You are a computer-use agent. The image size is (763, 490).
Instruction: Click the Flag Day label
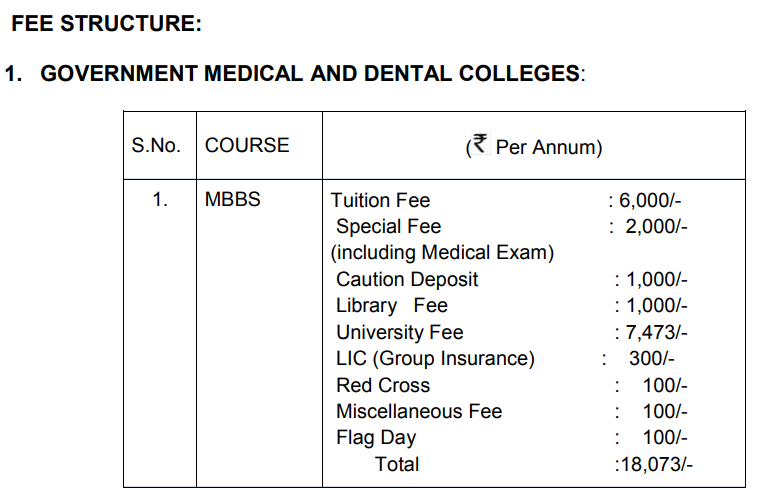tap(376, 438)
